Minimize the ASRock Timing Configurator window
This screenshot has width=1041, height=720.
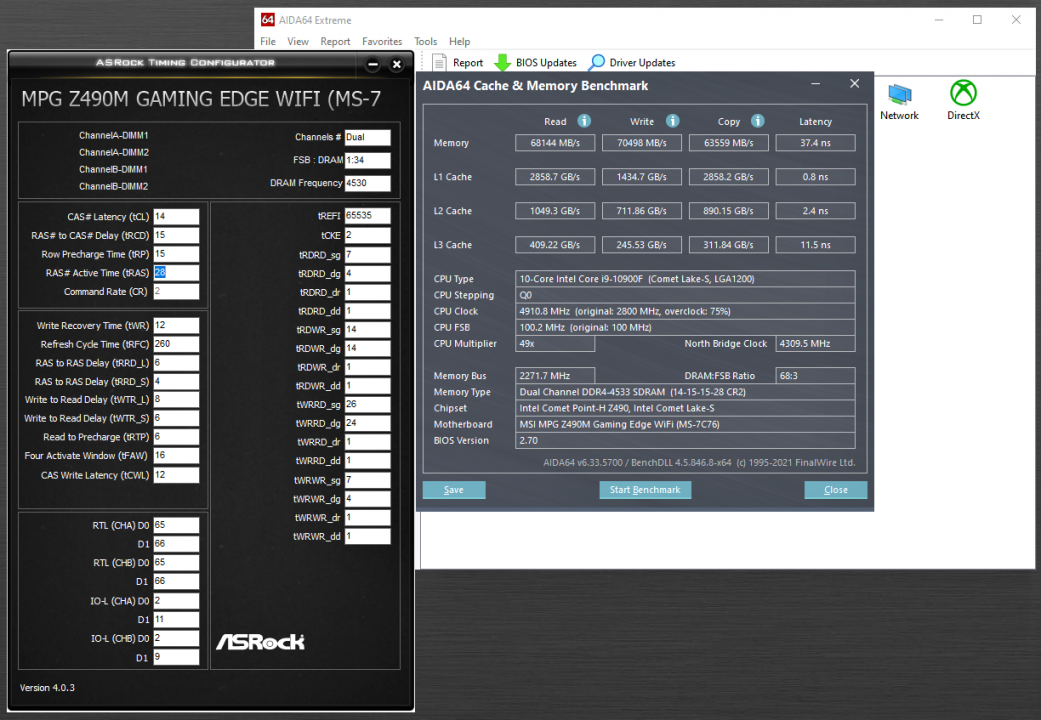[x=373, y=64]
